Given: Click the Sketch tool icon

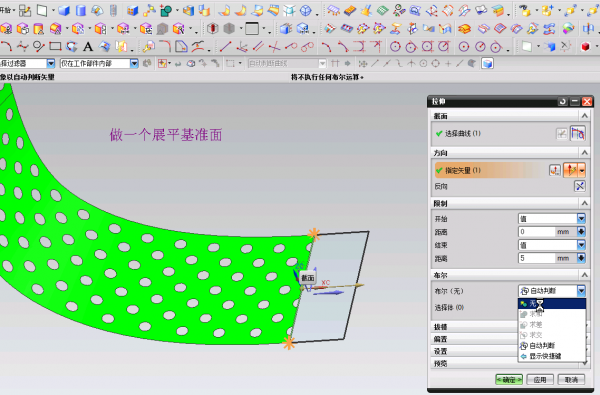Looking at the screenshot, I should (x=25, y=11).
